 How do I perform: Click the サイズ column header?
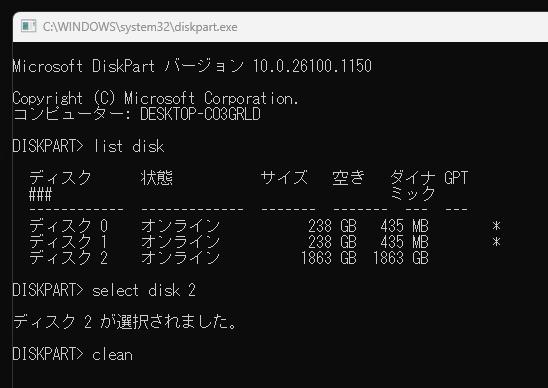click(284, 178)
